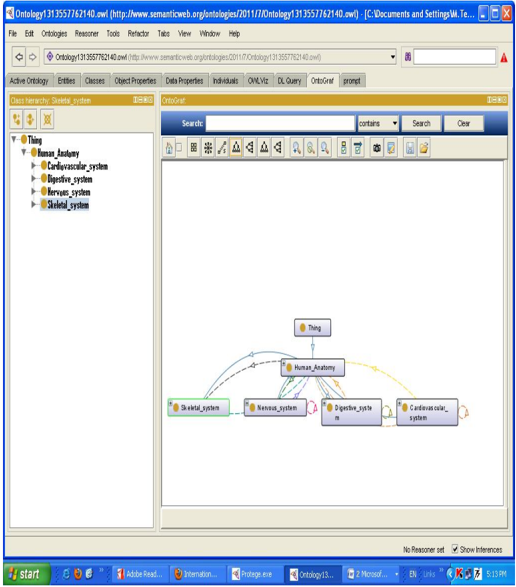Open a saved graph via folder icon
The image size is (516, 587).
[424, 147]
